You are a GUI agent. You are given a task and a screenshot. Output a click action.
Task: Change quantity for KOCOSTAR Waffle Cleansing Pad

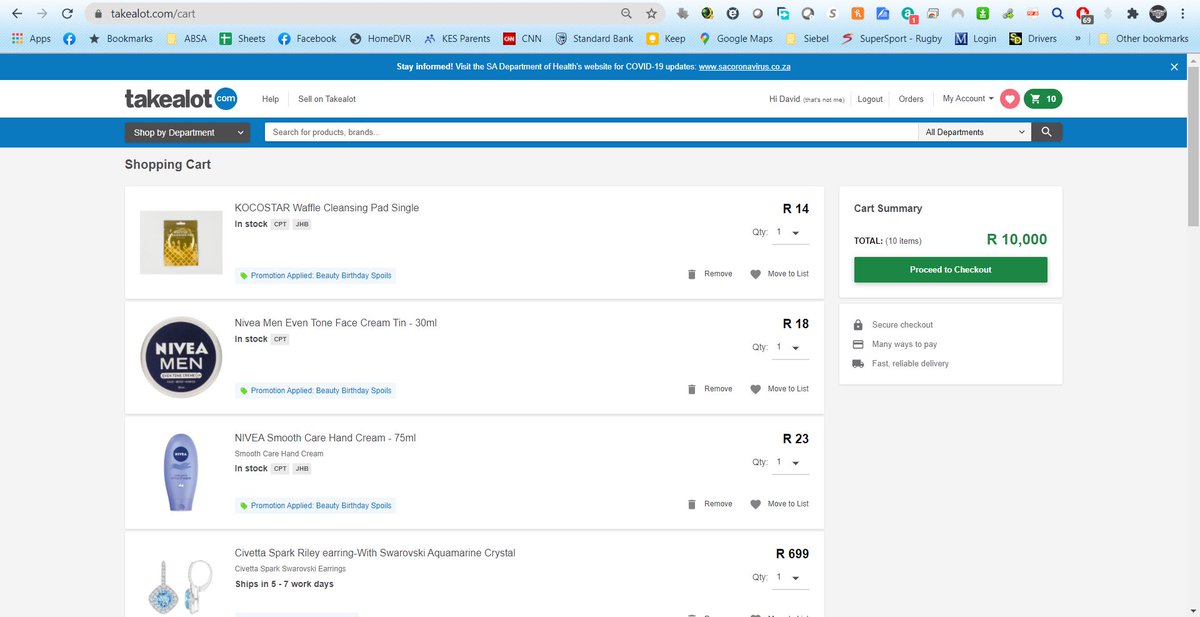point(788,233)
